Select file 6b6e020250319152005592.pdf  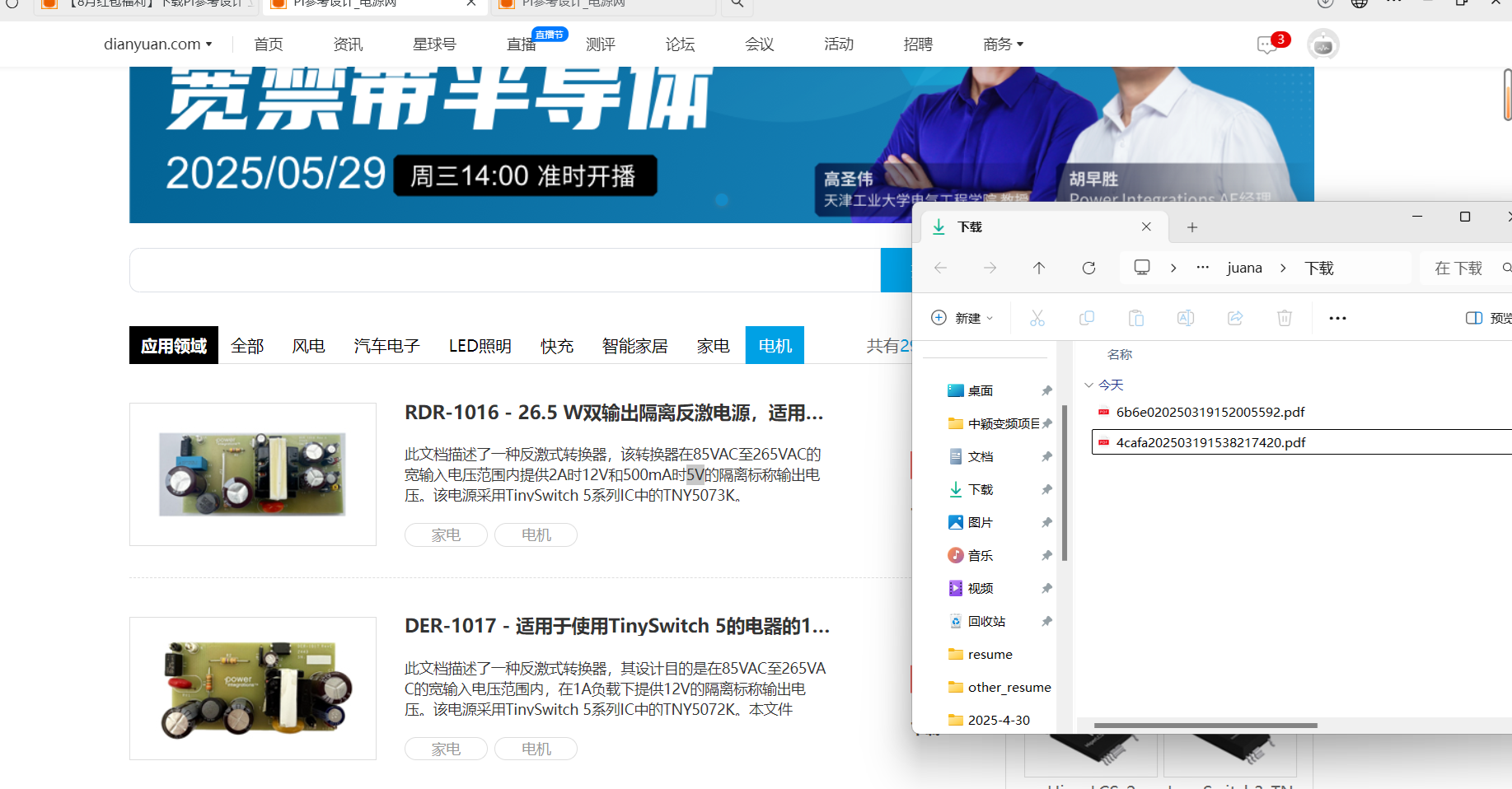pyautogui.click(x=1210, y=412)
